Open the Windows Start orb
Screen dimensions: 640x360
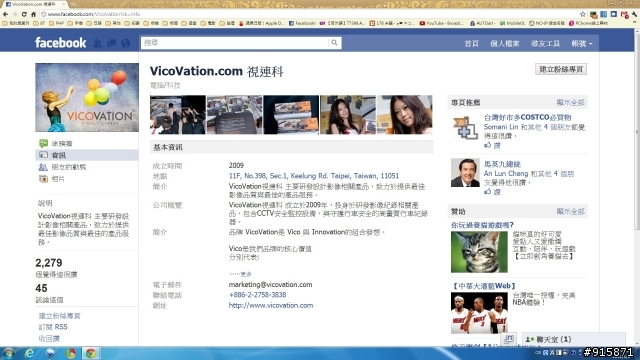point(9,353)
